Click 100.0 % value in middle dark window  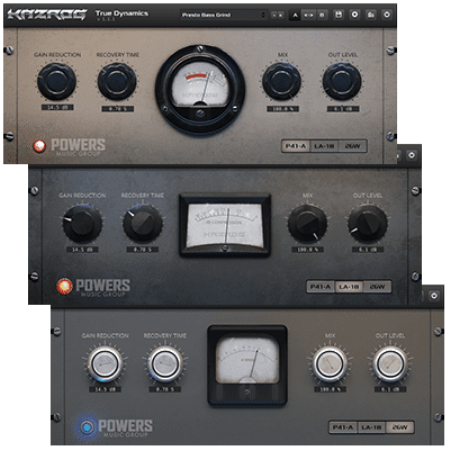pyautogui.click(x=308, y=250)
